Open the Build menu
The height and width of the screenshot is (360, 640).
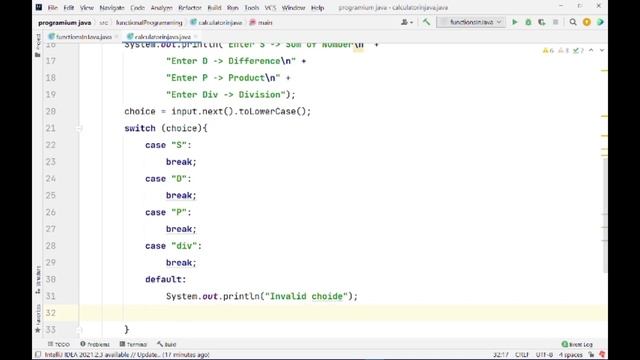pyautogui.click(x=214, y=8)
